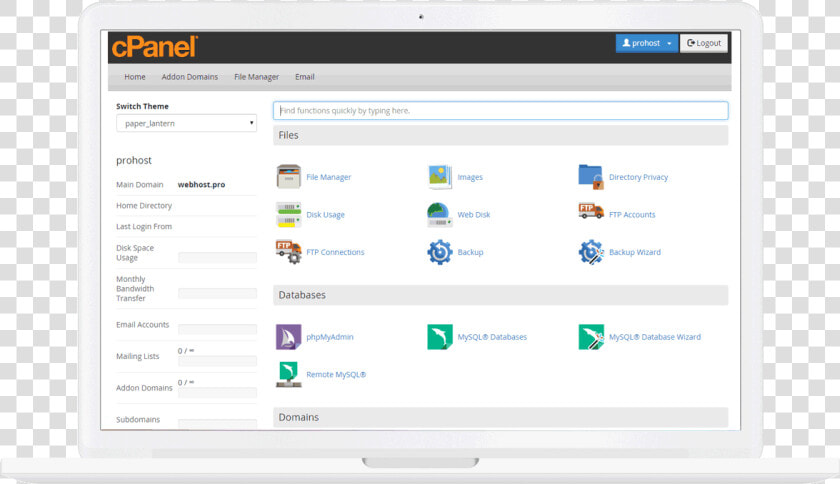This screenshot has width=840, height=484.
Task: Click the Backup link text
Action: [470, 252]
